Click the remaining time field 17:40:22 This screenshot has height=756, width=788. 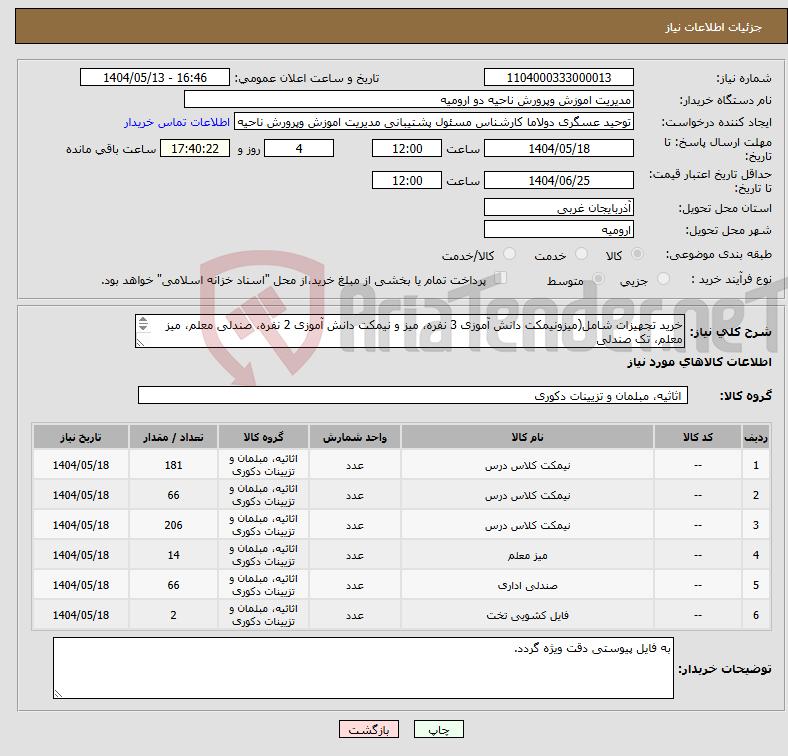click(195, 148)
